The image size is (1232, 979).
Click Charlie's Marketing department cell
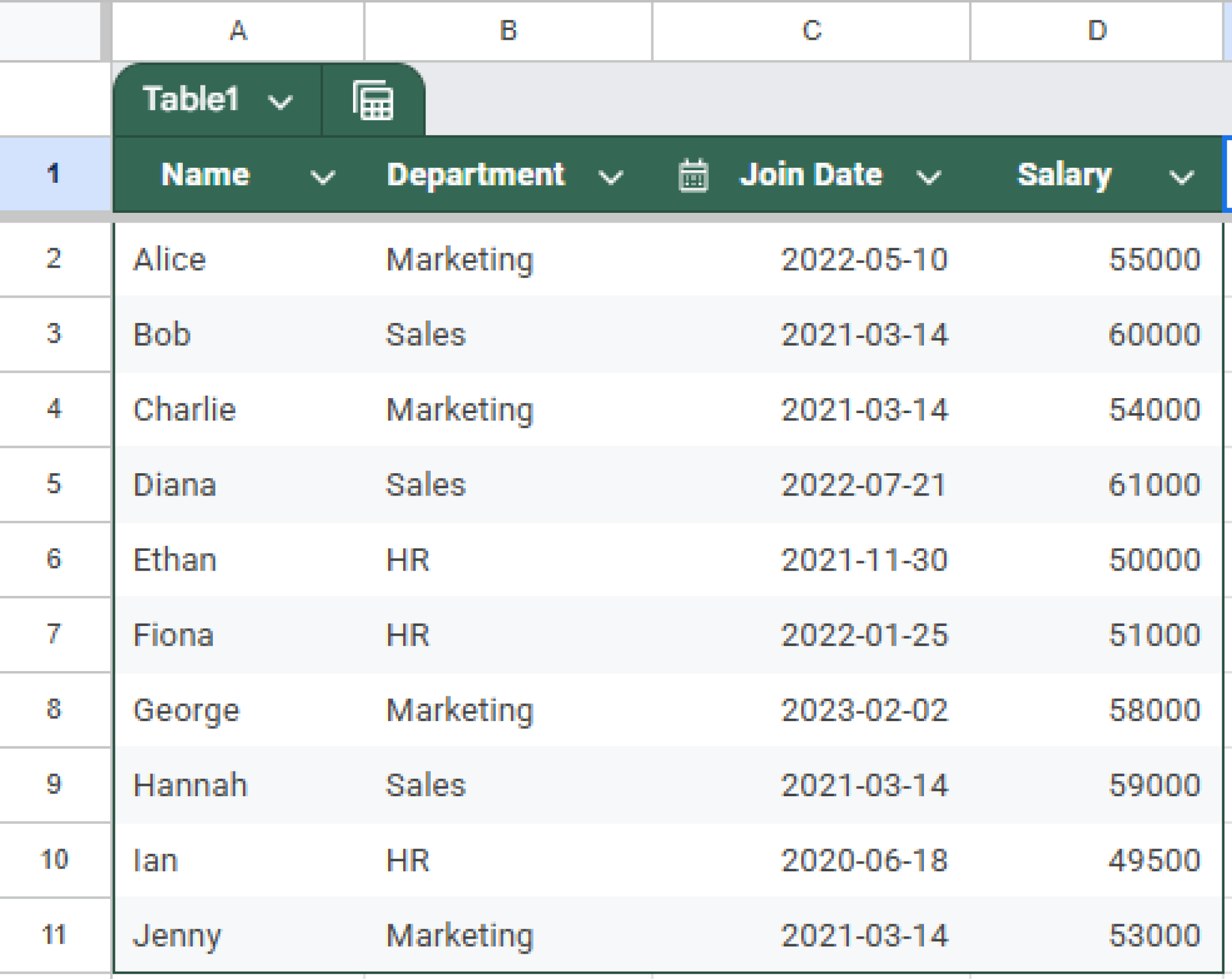459,409
